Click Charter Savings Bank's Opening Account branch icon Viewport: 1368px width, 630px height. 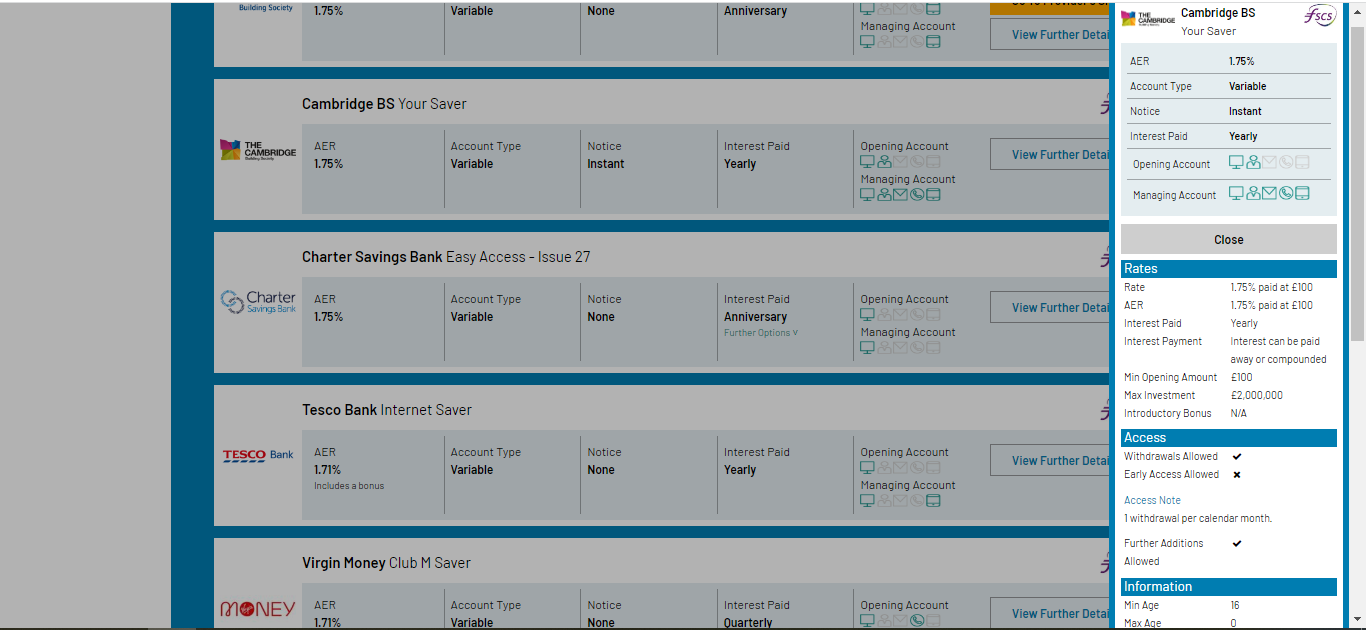point(884,314)
